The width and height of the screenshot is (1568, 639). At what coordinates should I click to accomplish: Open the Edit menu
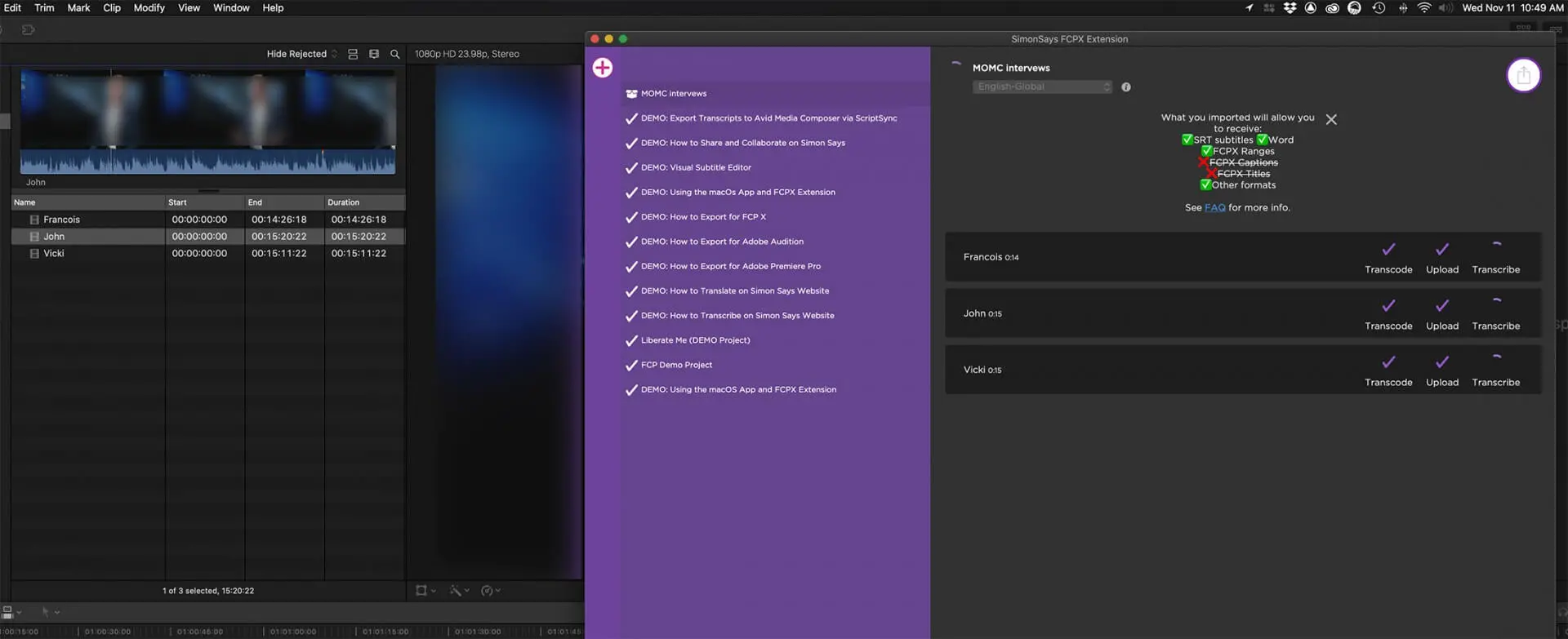pos(12,8)
